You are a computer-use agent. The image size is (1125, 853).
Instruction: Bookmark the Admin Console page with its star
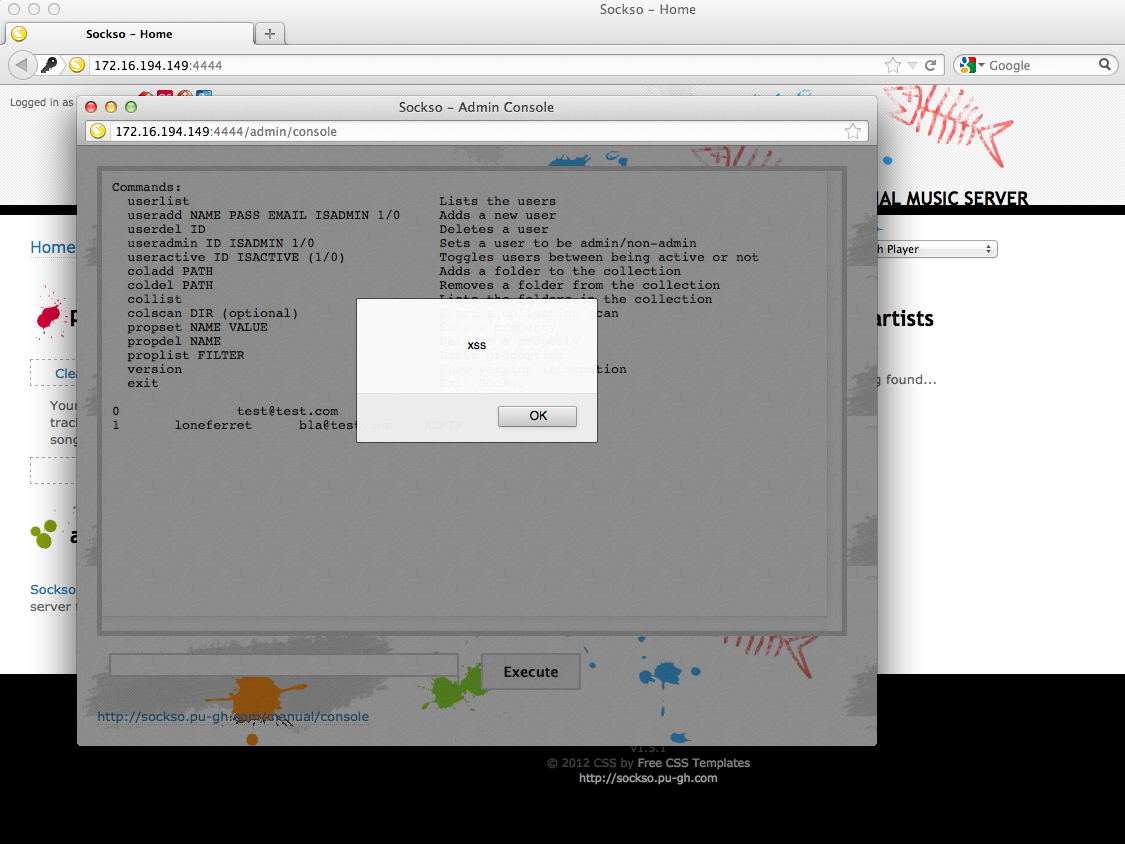[852, 131]
